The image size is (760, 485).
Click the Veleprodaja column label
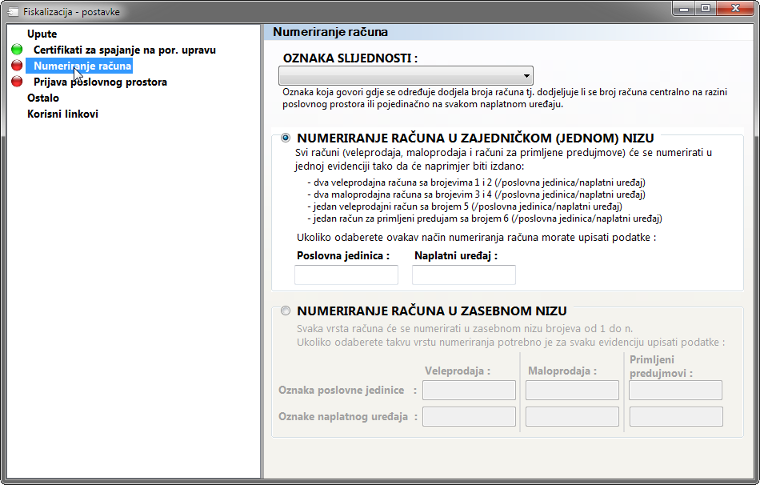(458, 371)
